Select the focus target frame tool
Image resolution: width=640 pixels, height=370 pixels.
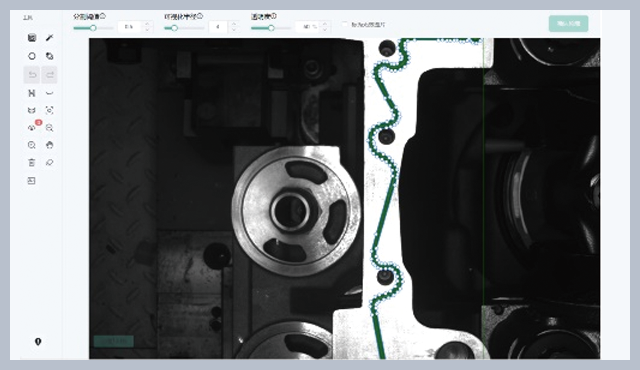[x=49, y=110]
